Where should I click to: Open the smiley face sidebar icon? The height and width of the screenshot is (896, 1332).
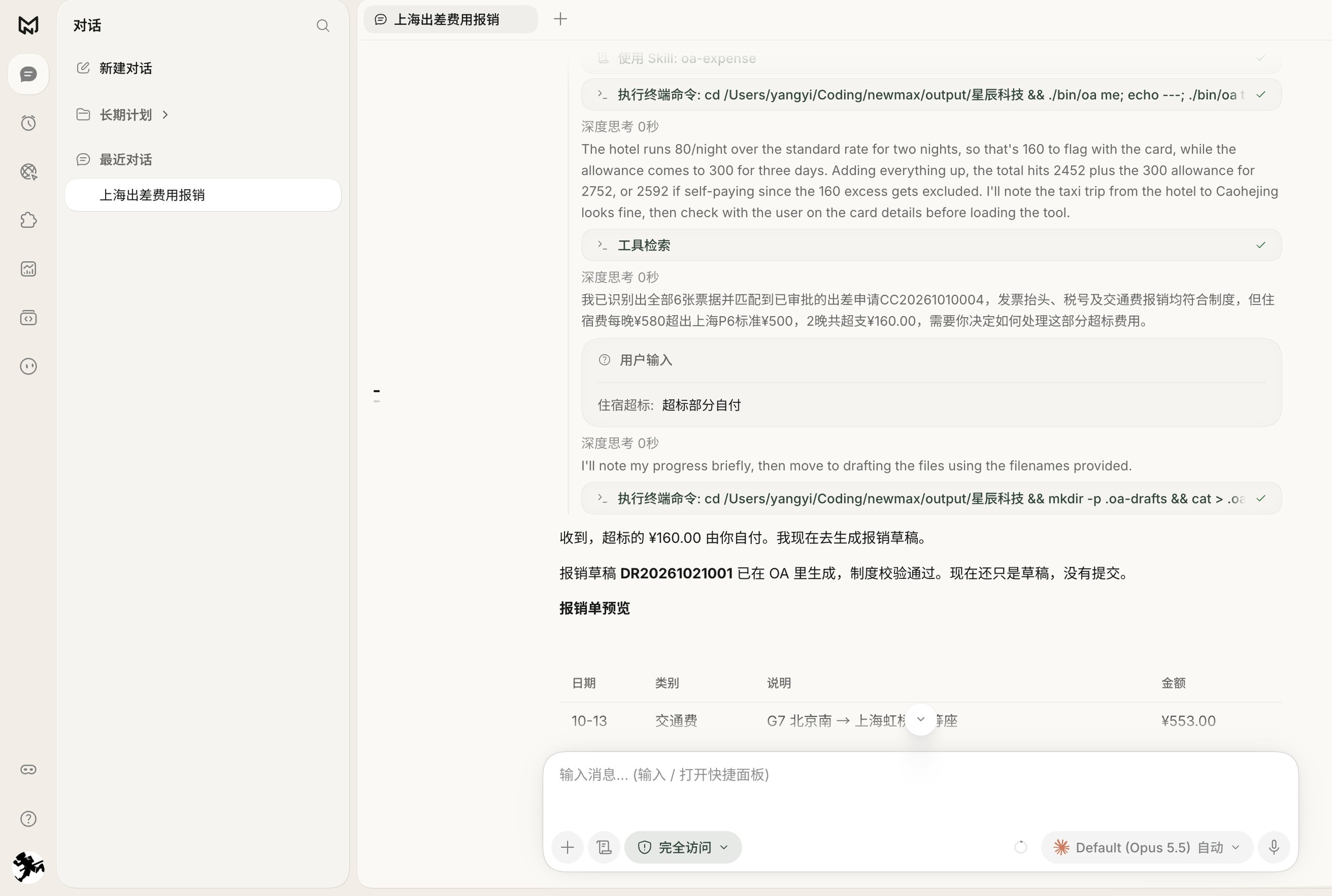pos(28,366)
